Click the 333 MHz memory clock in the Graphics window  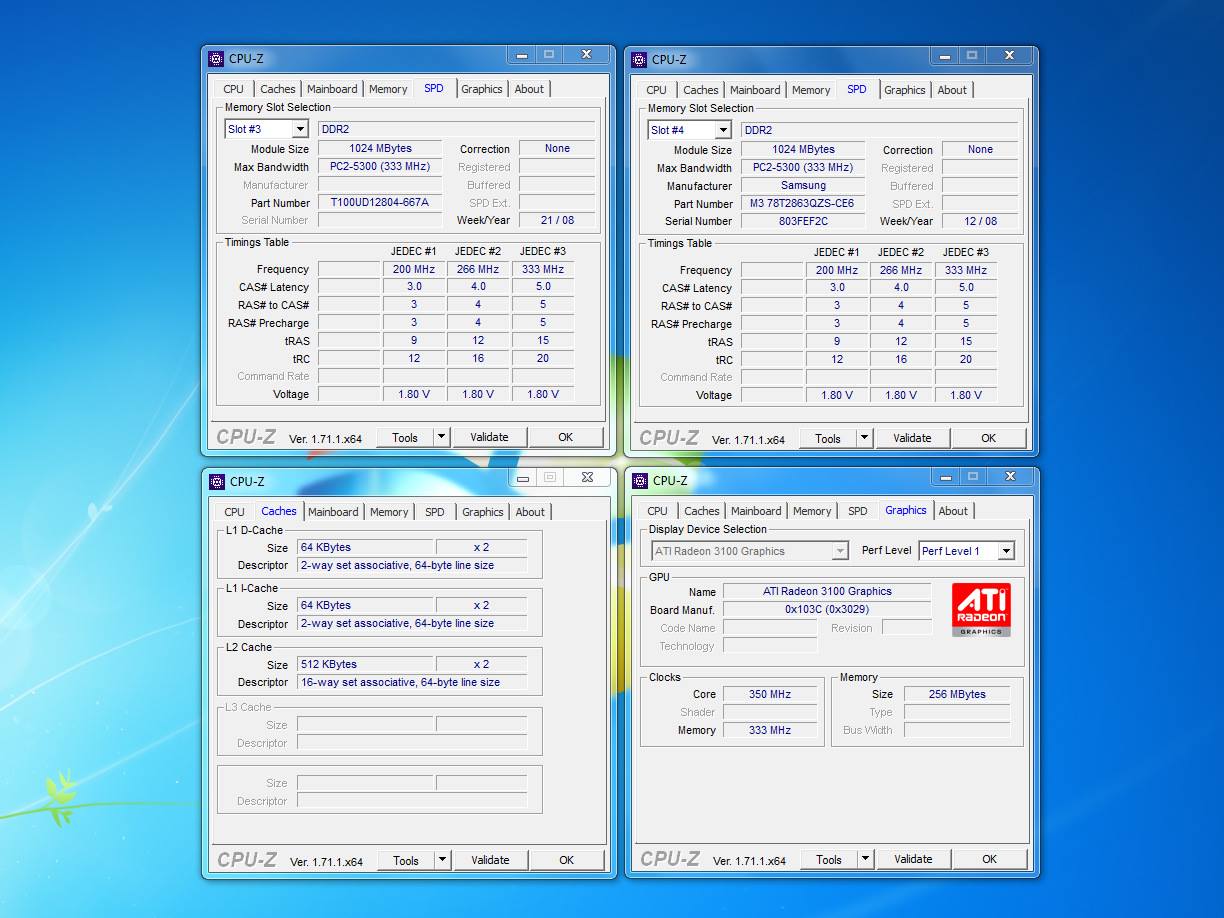click(770, 730)
